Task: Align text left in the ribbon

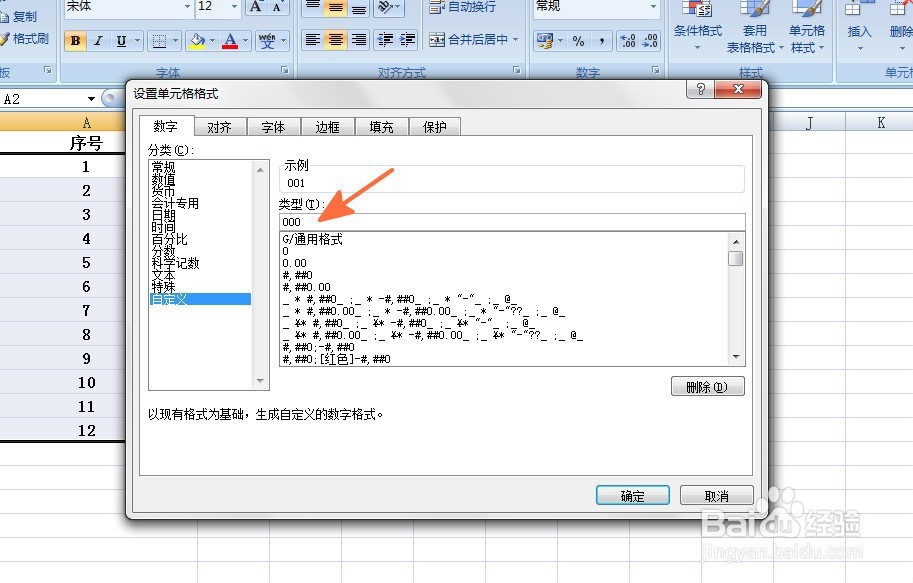Action: pos(313,40)
